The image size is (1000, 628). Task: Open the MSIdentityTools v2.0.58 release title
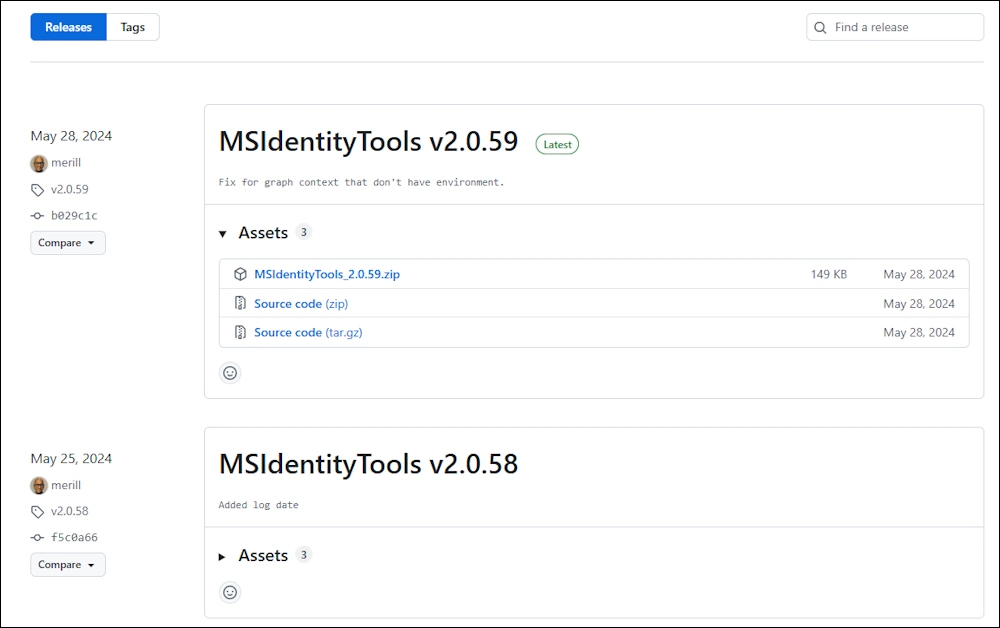(368, 464)
